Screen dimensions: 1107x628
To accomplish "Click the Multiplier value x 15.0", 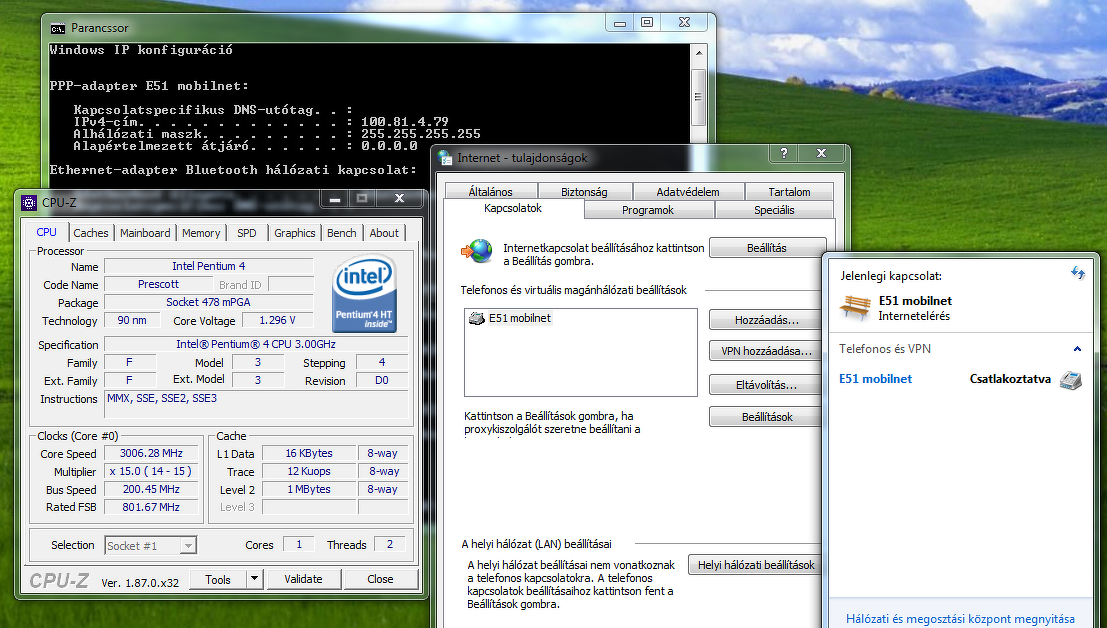I will pos(151,471).
